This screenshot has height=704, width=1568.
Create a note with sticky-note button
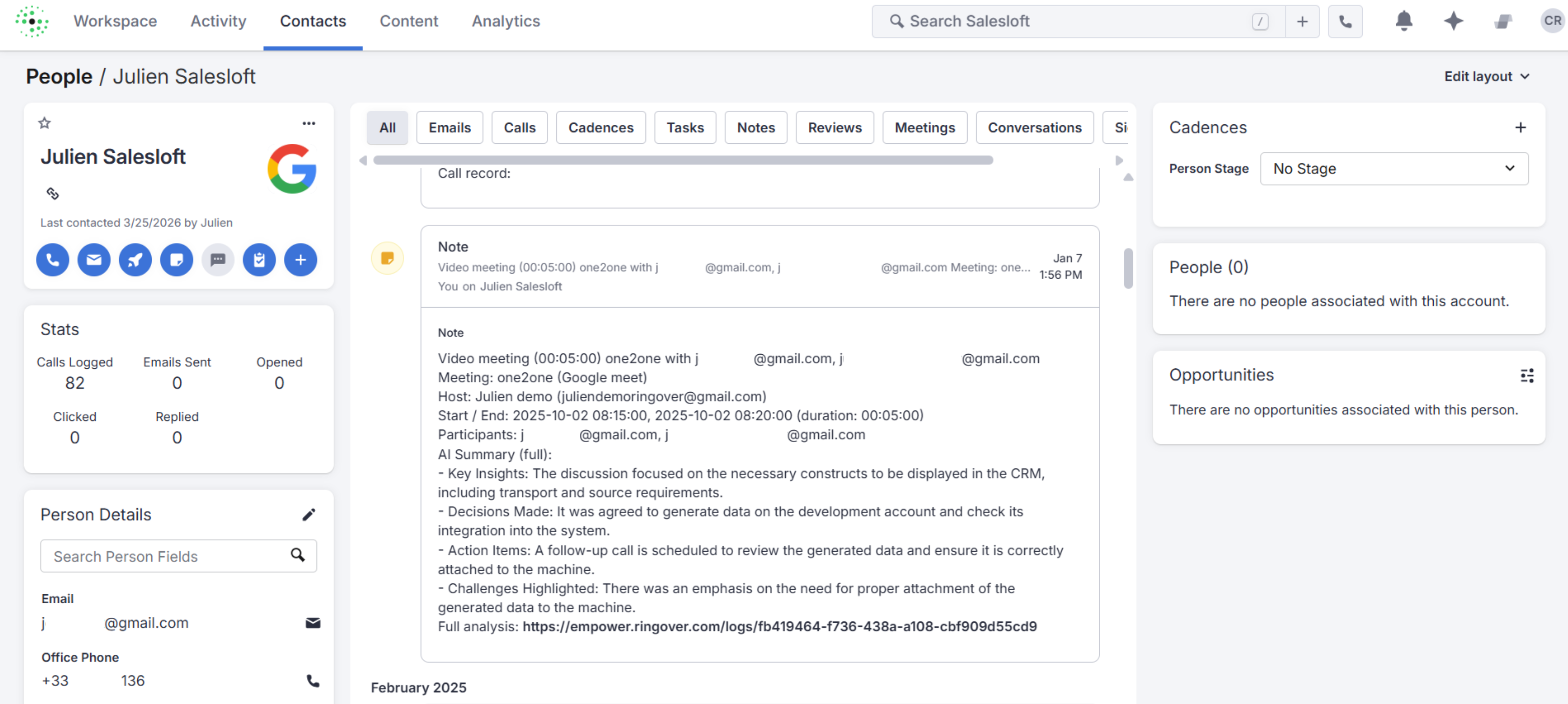click(x=176, y=260)
